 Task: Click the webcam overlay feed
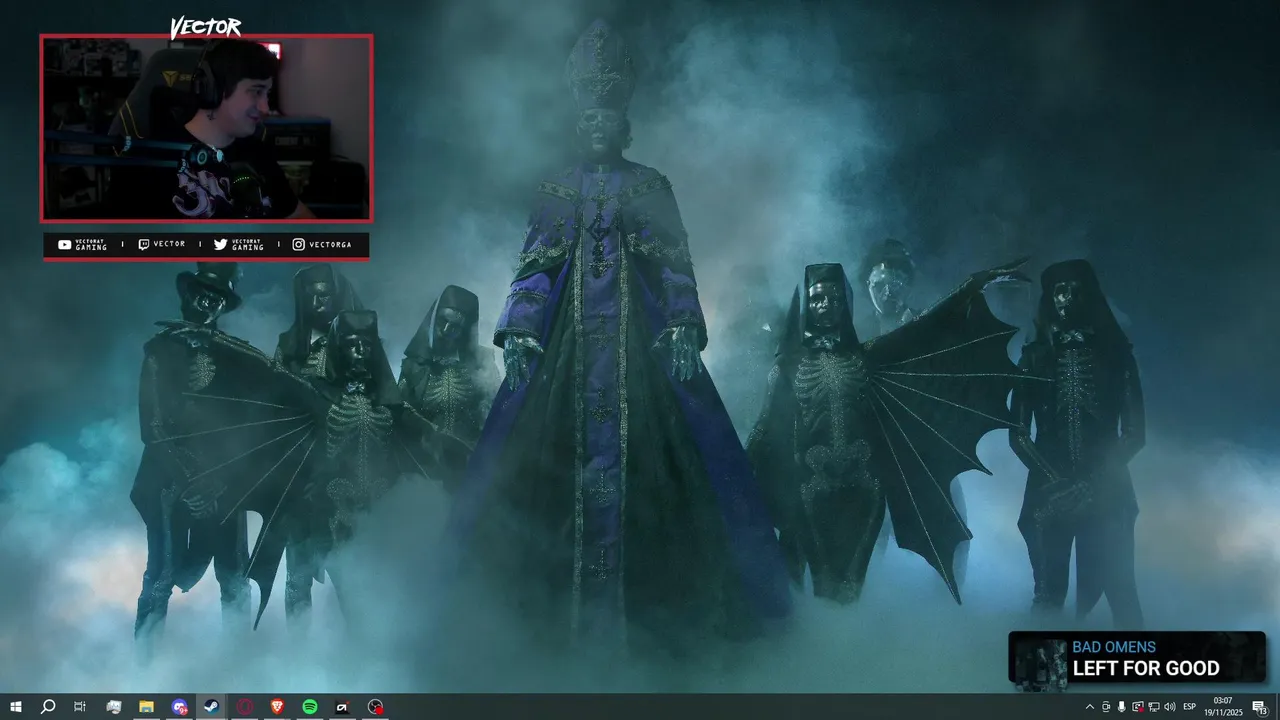[x=206, y=128]
